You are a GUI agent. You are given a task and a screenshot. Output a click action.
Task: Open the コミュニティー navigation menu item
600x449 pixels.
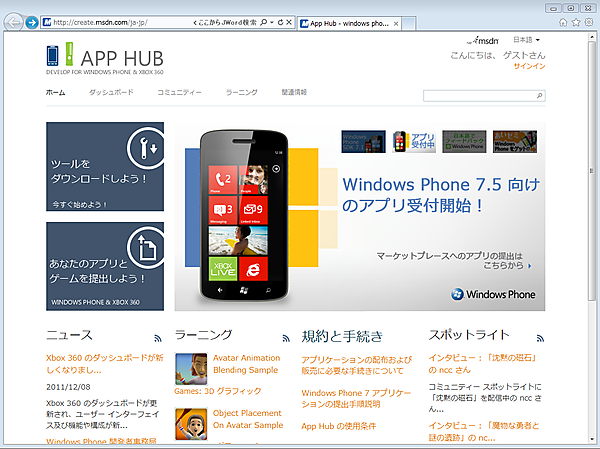[x=179, y=92]
